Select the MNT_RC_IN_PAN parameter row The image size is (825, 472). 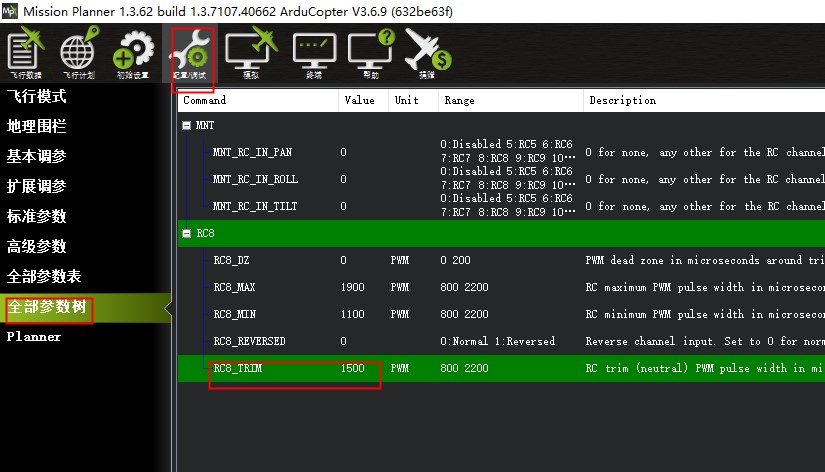coord(501,152)
